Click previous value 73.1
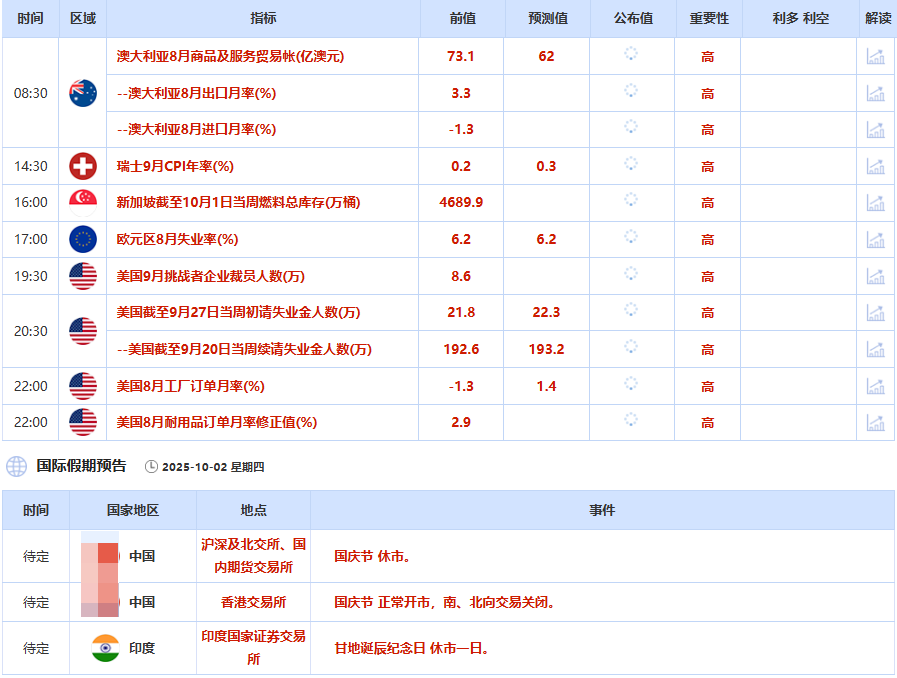 click(x=461, y=56)
